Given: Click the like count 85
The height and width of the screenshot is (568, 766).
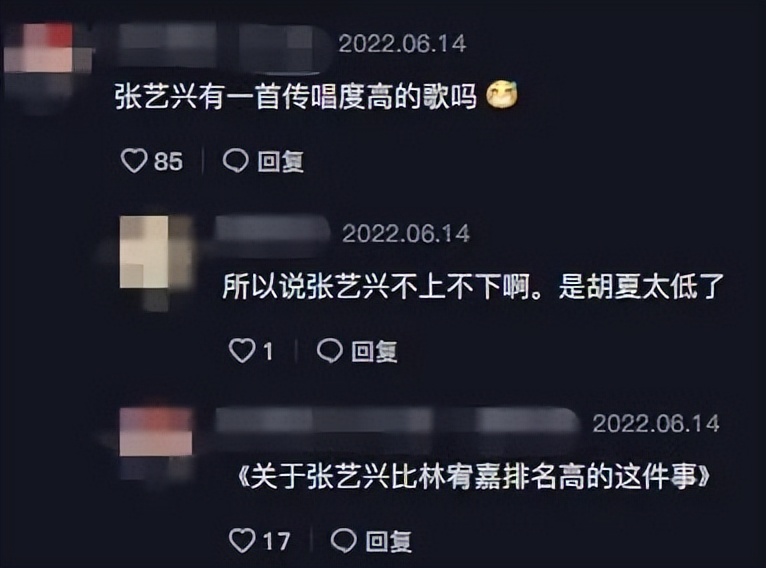Looking at the screenshot, I should [x=169, y=162].
